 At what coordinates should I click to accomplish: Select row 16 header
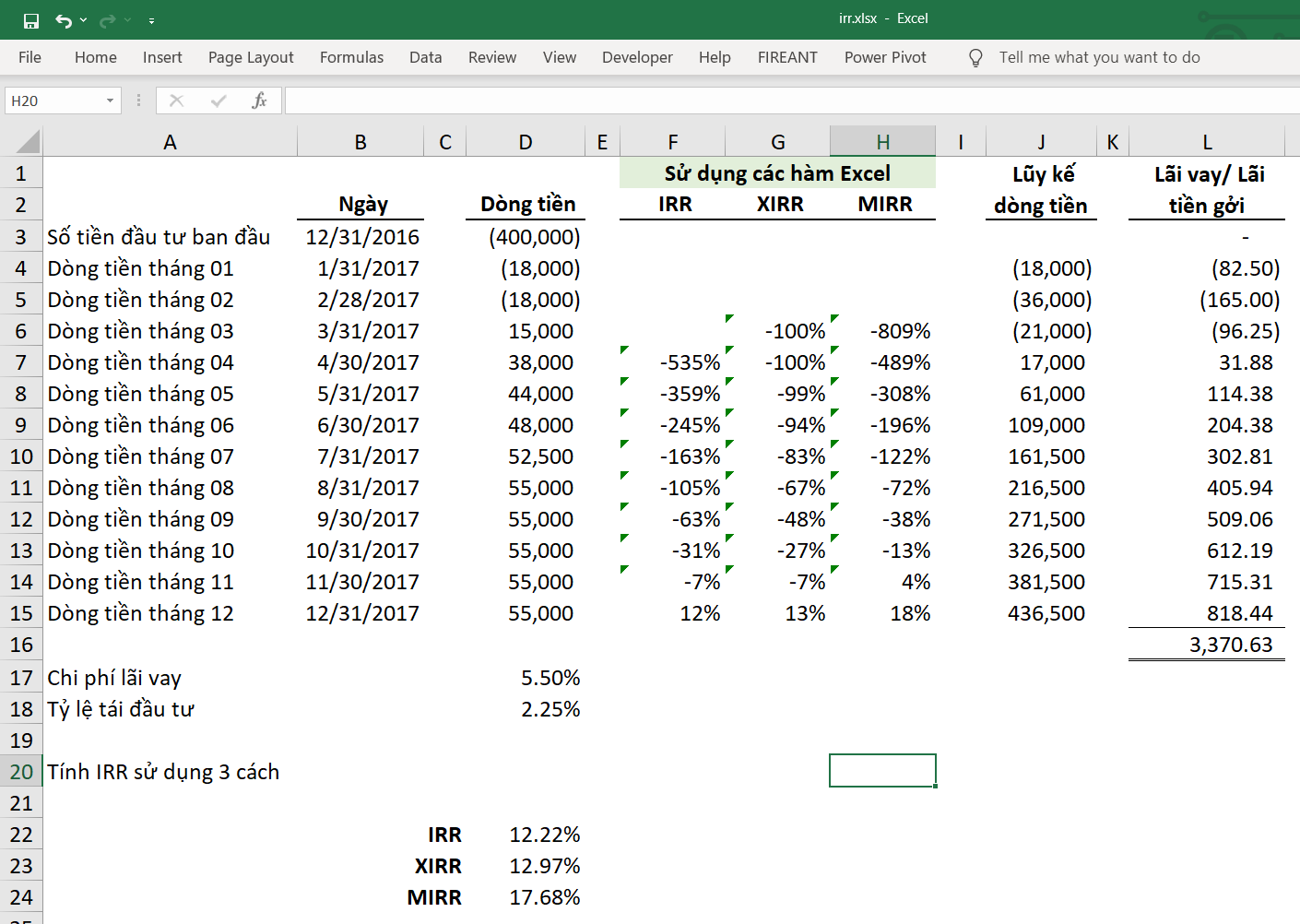coord(21,645)
